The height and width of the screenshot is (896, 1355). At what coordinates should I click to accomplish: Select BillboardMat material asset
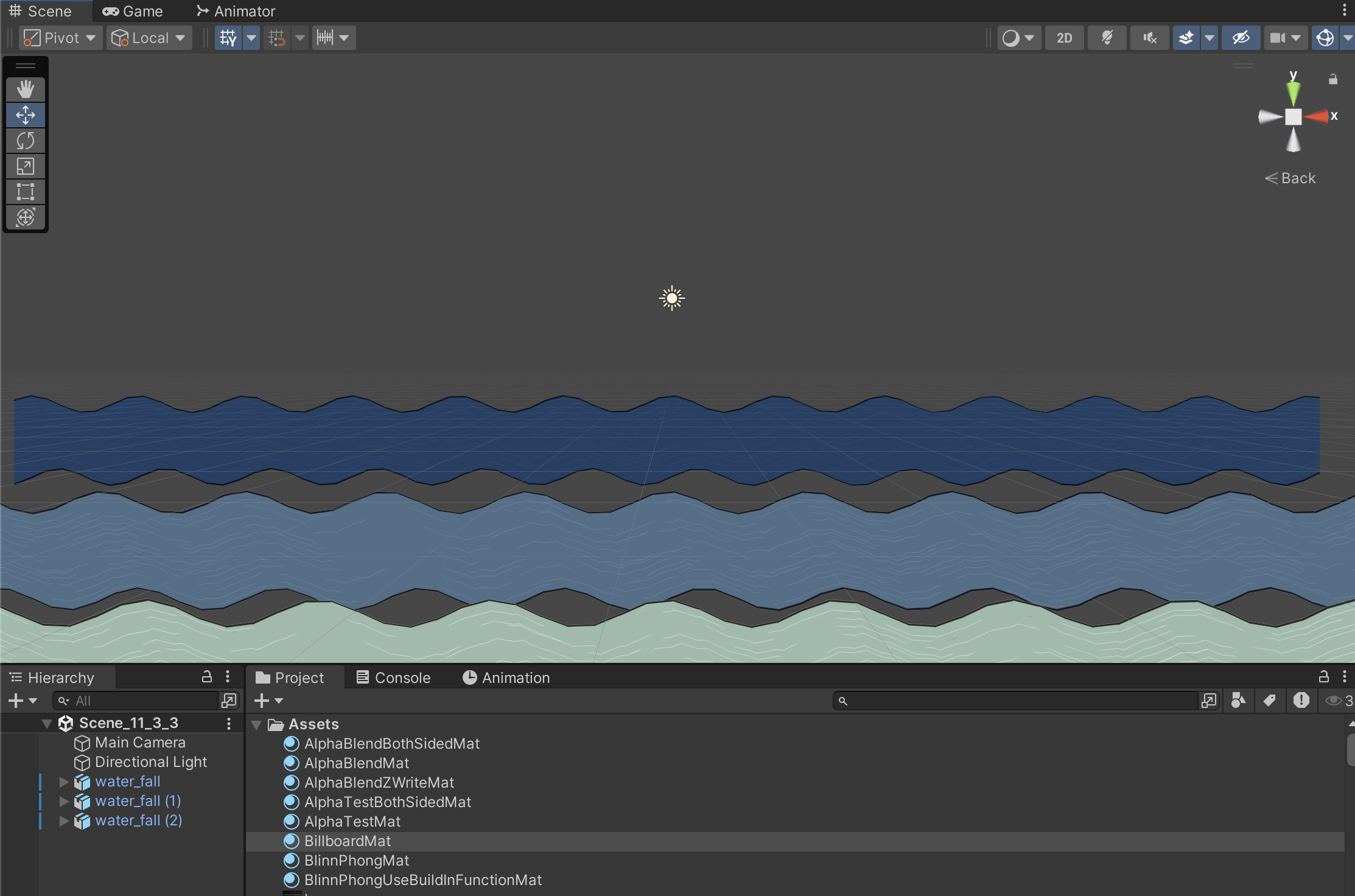click(x=347, y=841)
